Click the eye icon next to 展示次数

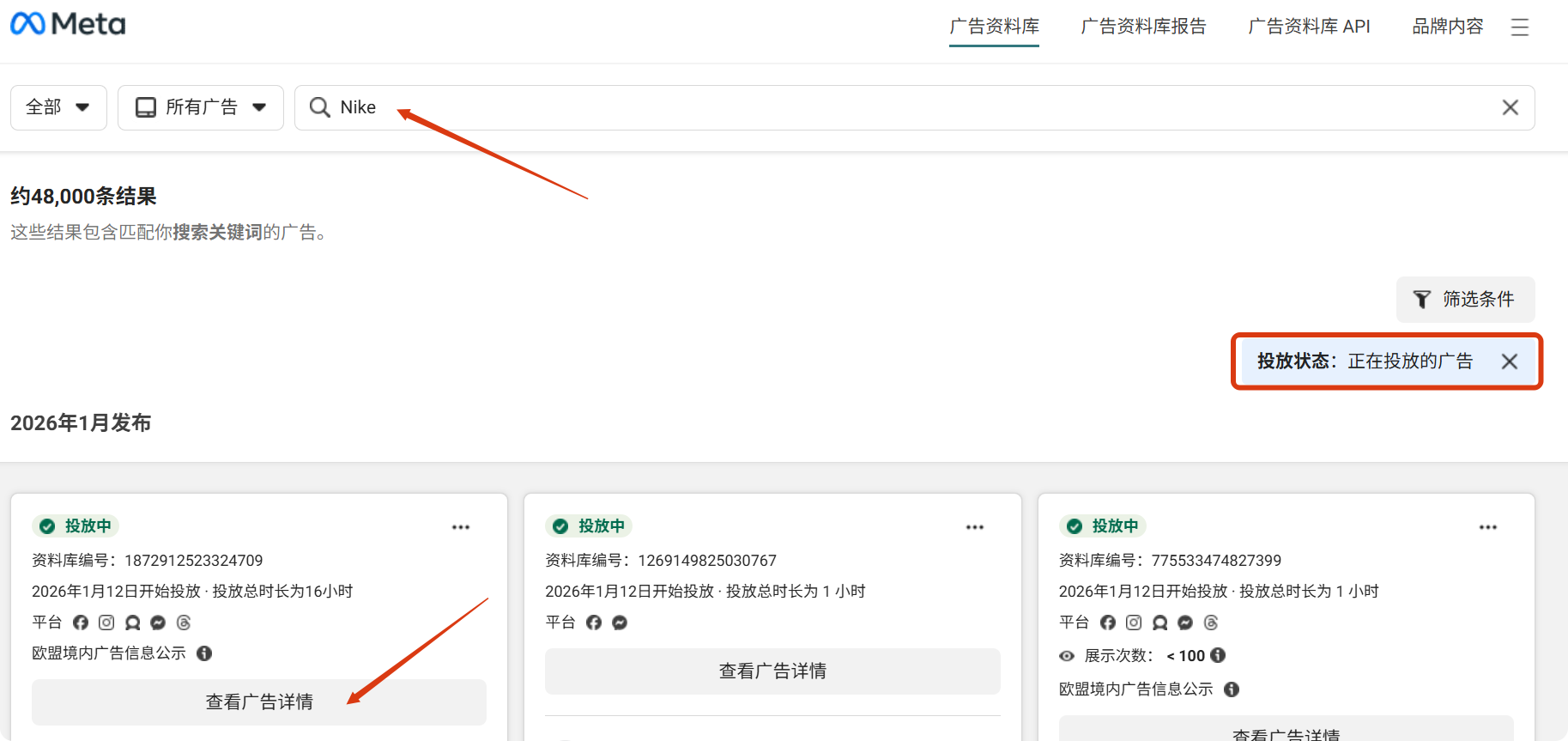pos(1067,656)
